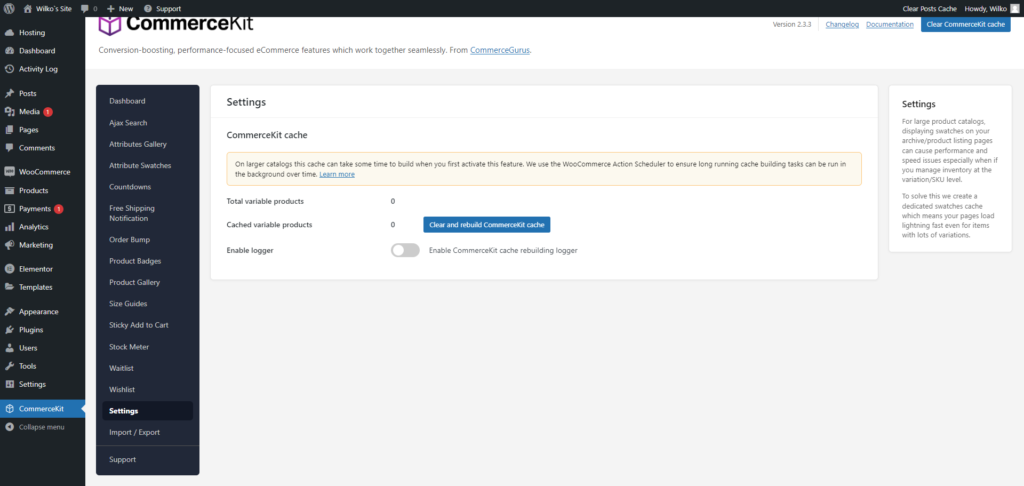Click the CommerceKit cube icon in sidebar

9,409
